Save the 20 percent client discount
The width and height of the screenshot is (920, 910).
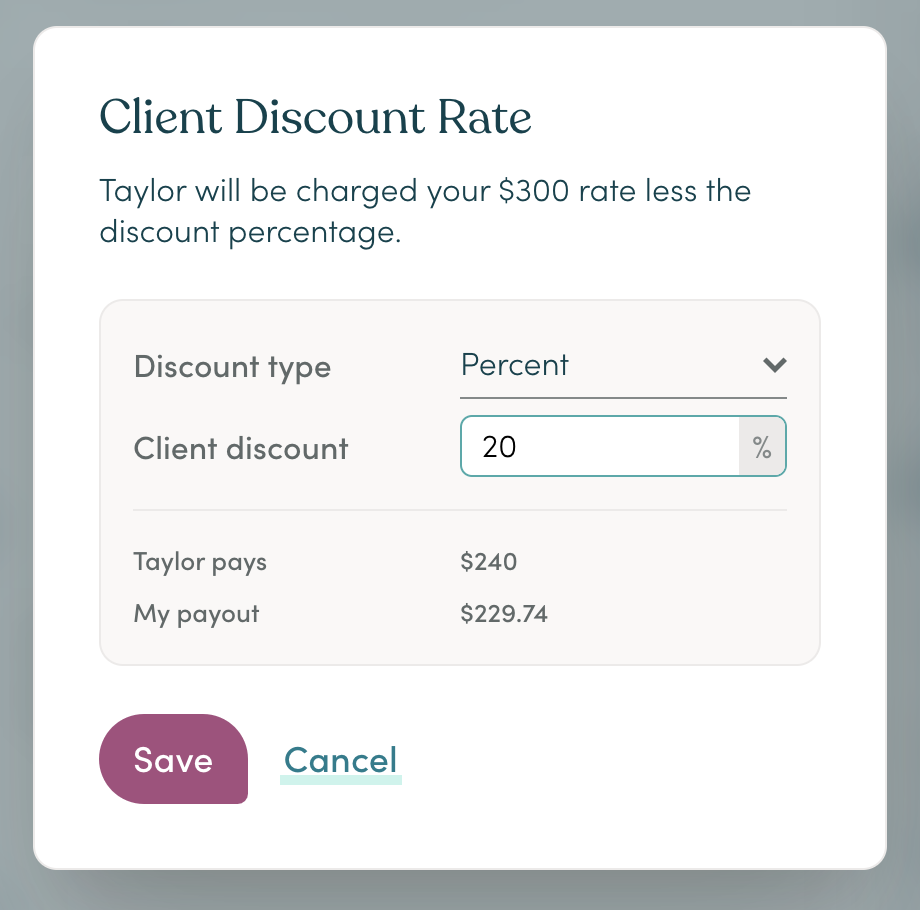click(x=173, y=759)
